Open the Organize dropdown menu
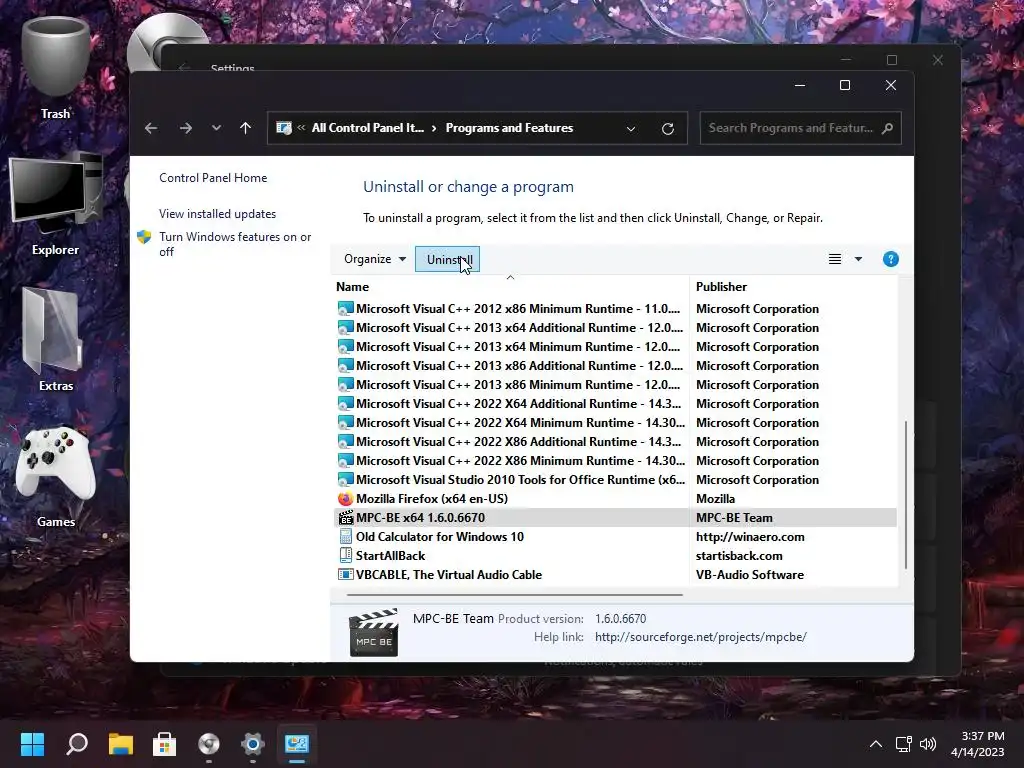Viewport: 1024px width, 768px height. 375,259
